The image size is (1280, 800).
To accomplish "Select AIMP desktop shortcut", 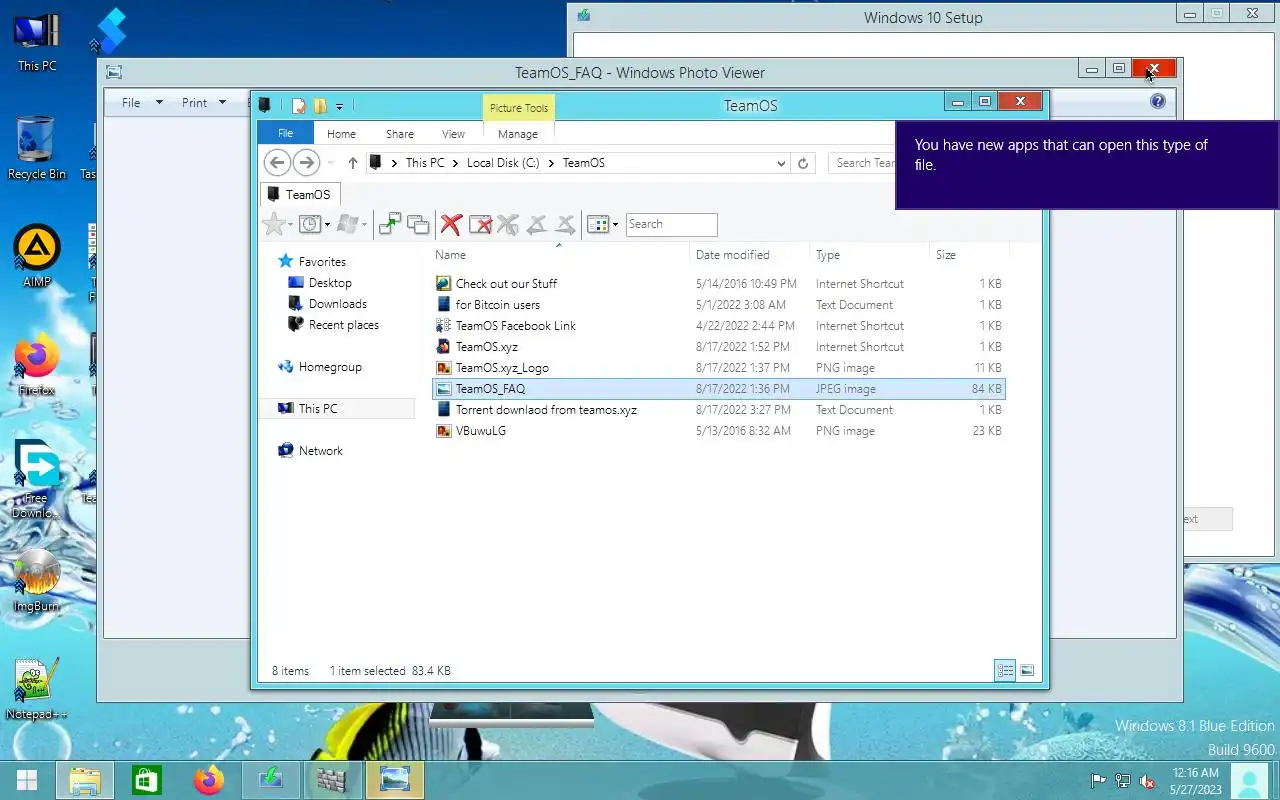I will (37, 256).
